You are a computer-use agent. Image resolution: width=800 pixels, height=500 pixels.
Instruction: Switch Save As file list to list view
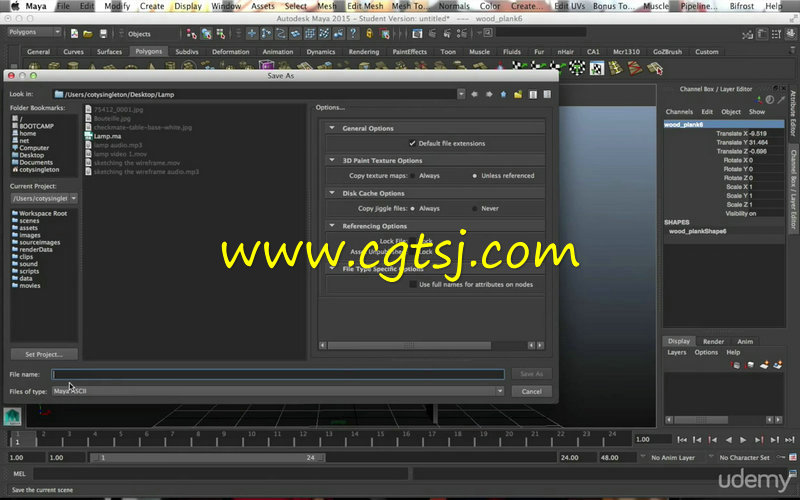pos(533,94)
